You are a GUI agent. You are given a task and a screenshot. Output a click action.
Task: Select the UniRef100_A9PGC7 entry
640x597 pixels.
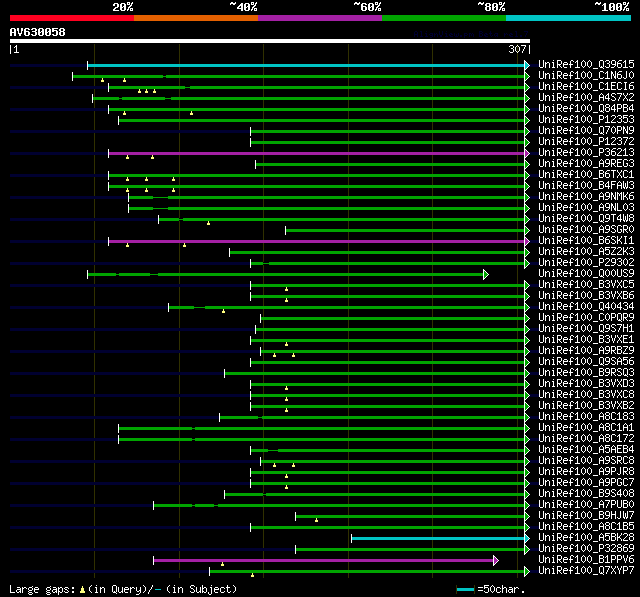[586, 483]
